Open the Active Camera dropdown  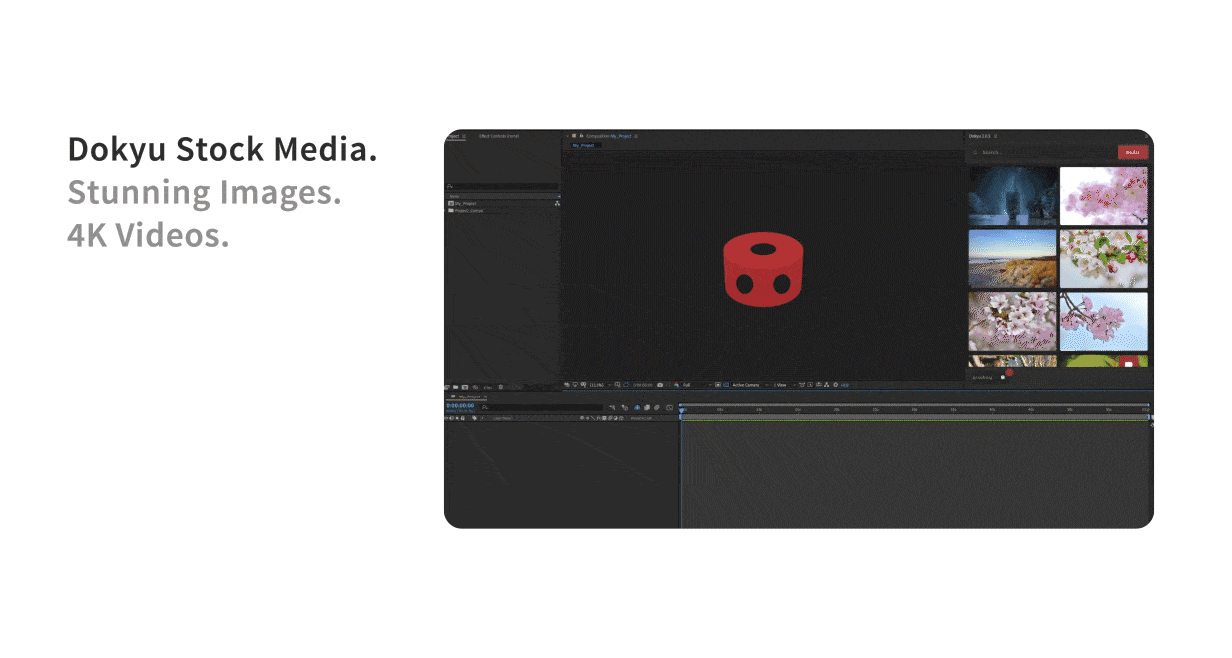[748, 385]
